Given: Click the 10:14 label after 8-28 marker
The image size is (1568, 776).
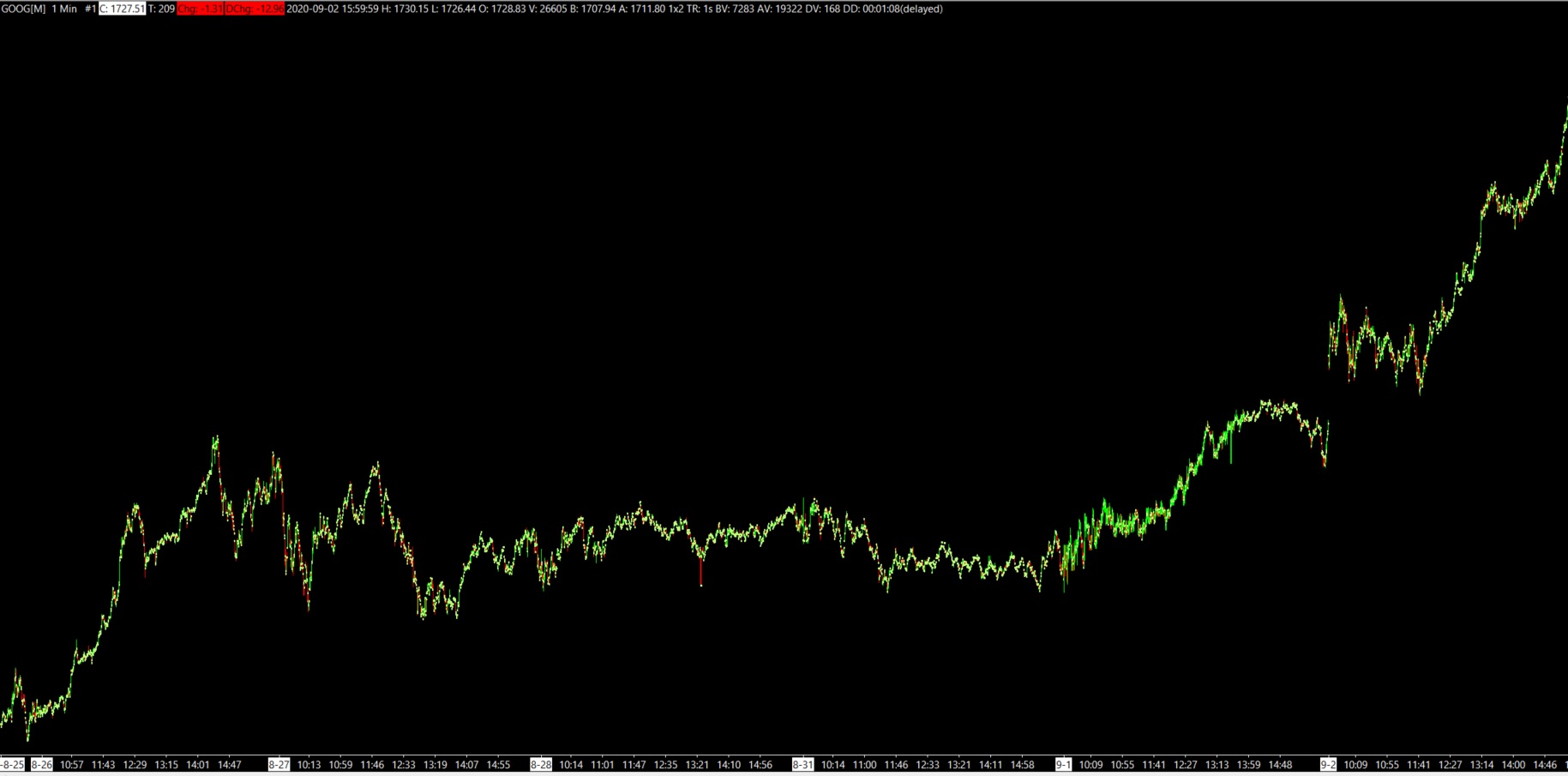Looking at the screenshot, I should point(571,765).
